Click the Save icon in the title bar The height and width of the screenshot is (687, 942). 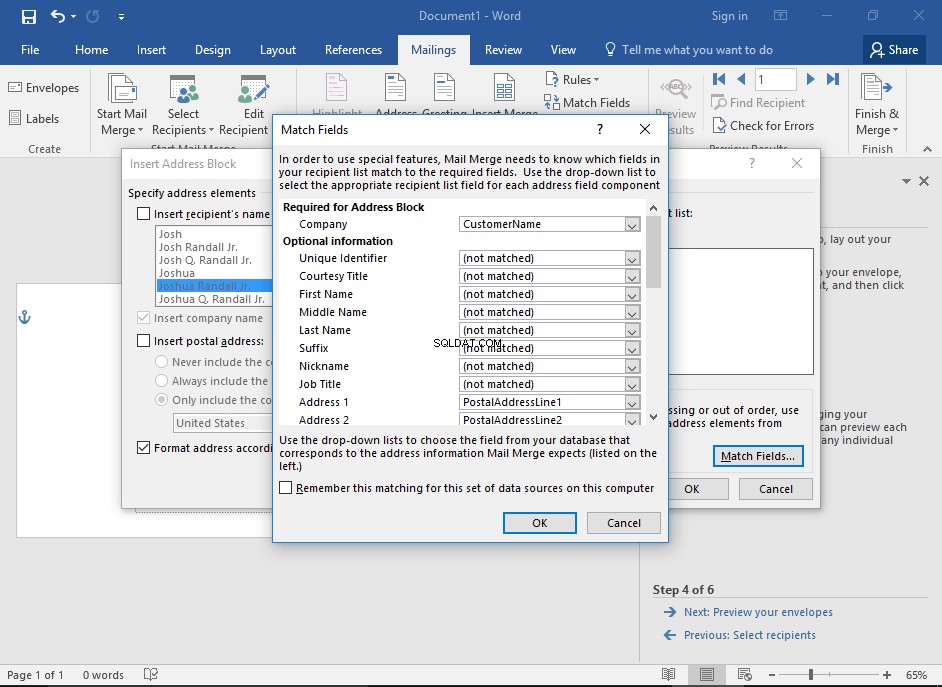(28, 16)
